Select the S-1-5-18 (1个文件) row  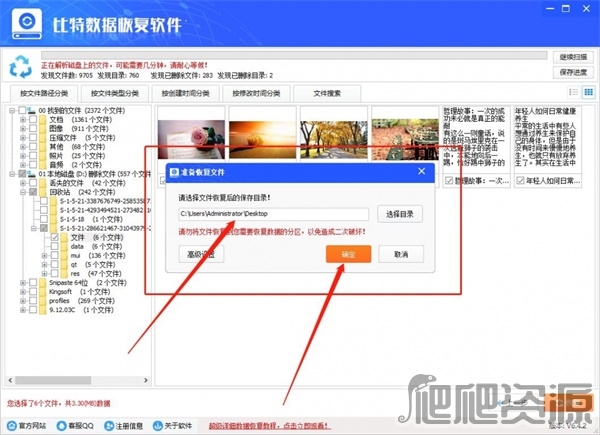click(91, 219)
